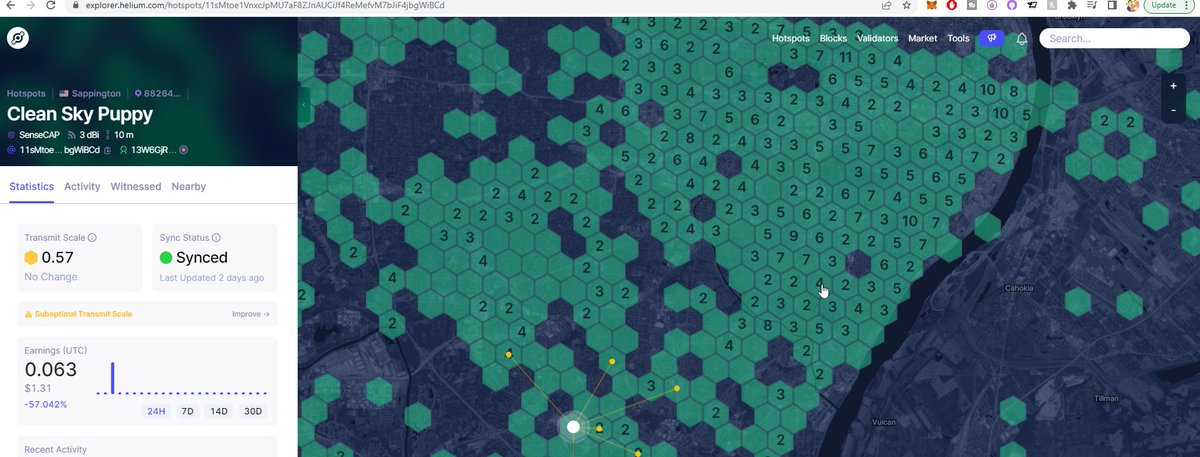Click the Hotspots breadcrumb link
This screenshot has height=457, width=1200.
[26, 93]
